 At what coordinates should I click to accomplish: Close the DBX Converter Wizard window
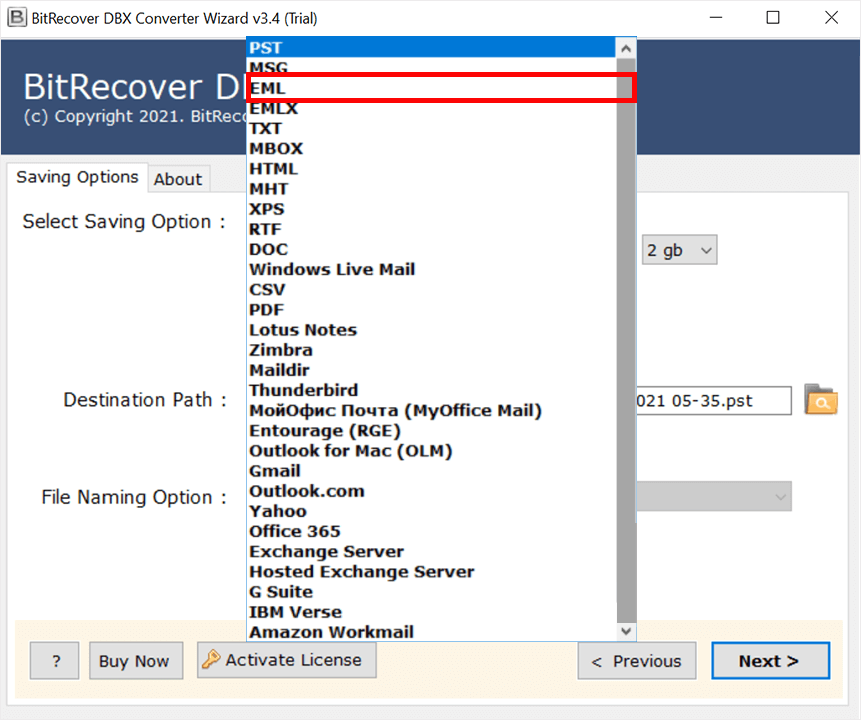point(831,18)
